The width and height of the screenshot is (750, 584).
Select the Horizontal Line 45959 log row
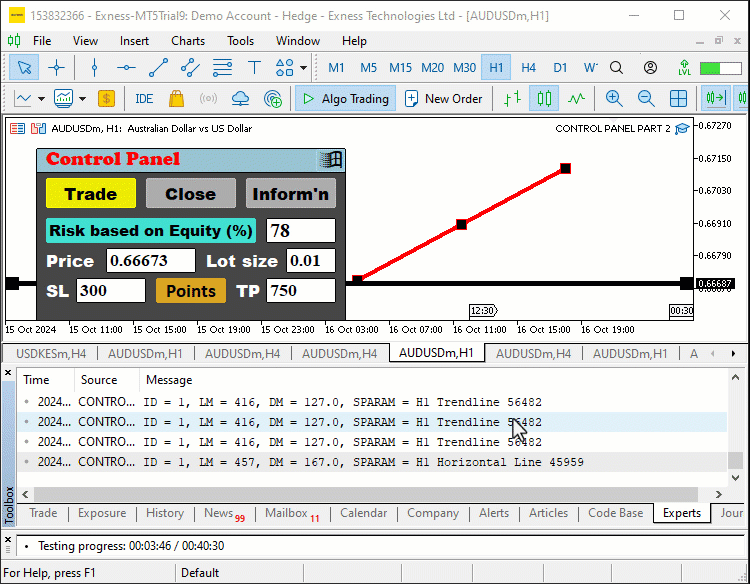372,462
